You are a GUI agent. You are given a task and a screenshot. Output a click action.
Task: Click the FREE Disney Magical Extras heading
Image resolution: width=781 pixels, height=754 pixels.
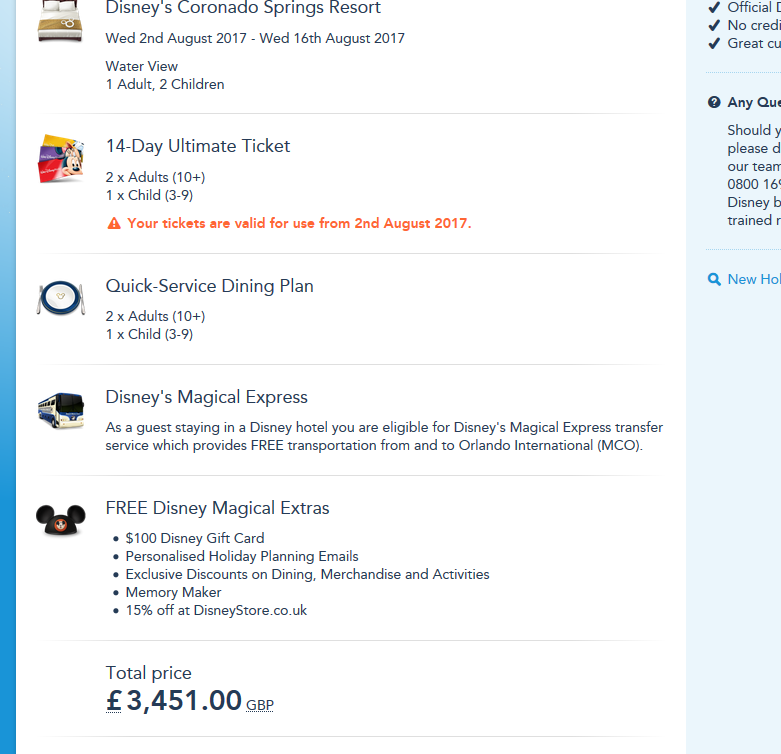(217, 508)
